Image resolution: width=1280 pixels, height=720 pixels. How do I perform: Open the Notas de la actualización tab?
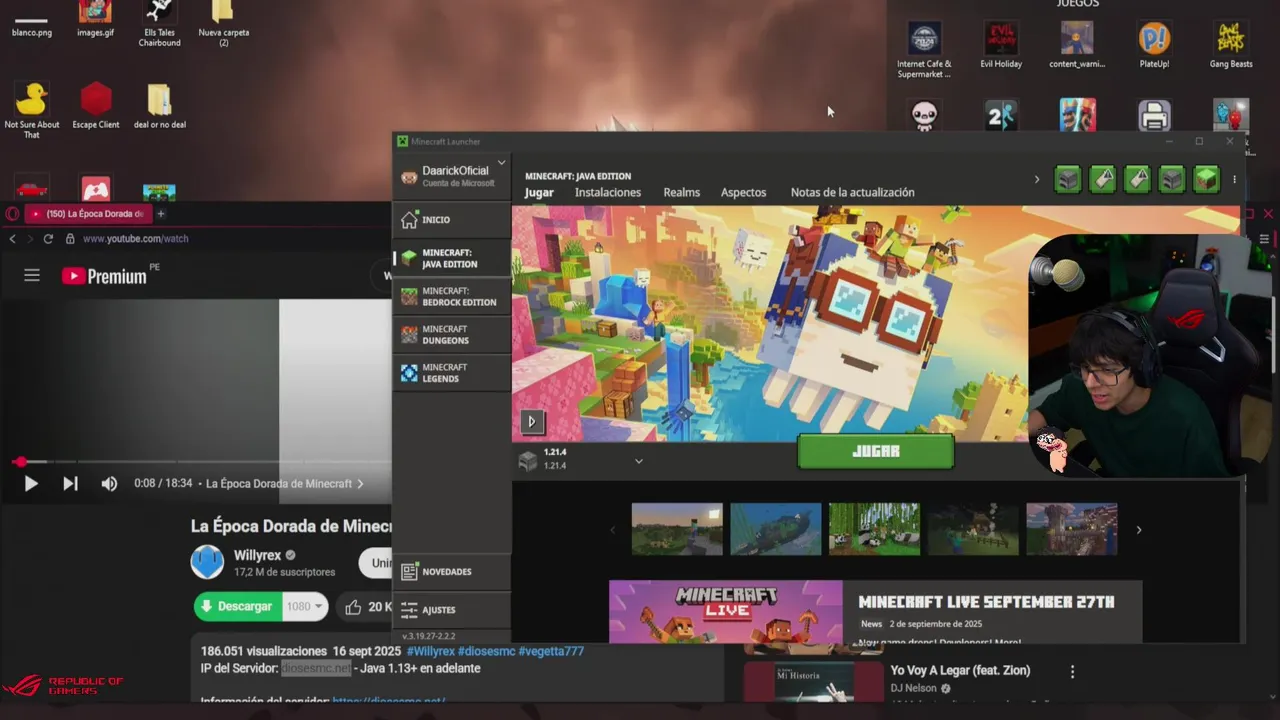click(852, 192)
